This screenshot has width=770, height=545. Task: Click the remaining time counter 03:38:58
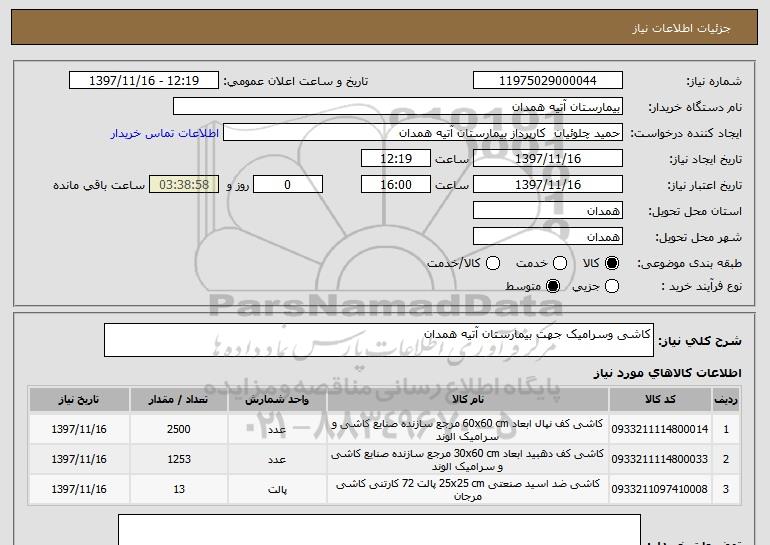coord(184,185)
